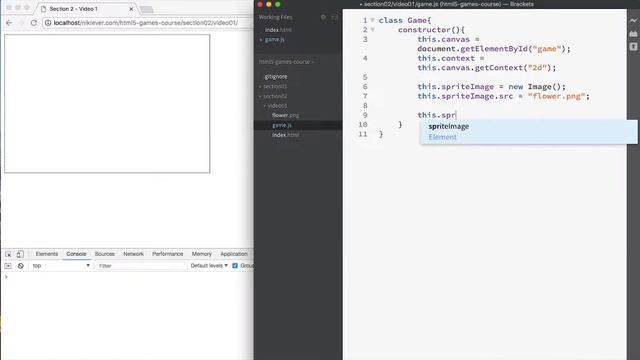The width and height of the screenshot is (640, 360).
Task: Switch to Sources tab in DevTools
Action: click(x=104, y=254)
